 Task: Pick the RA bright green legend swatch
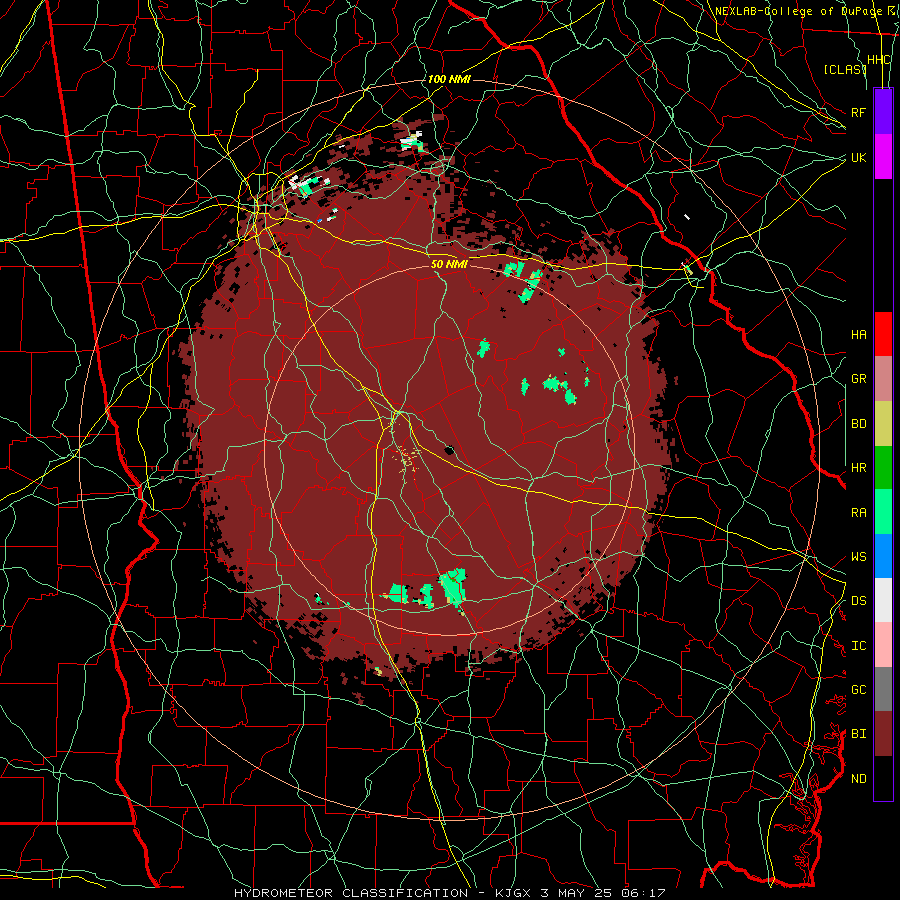click(883, 512)
